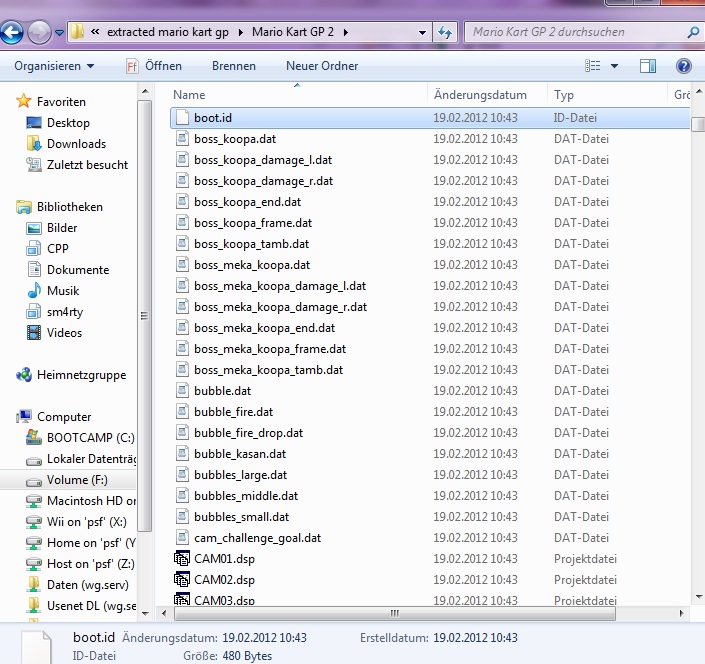The height and width of the screenshot is (664, 705).
Task: Select bubble.dat file icon
Action: [x=182, y=391]
